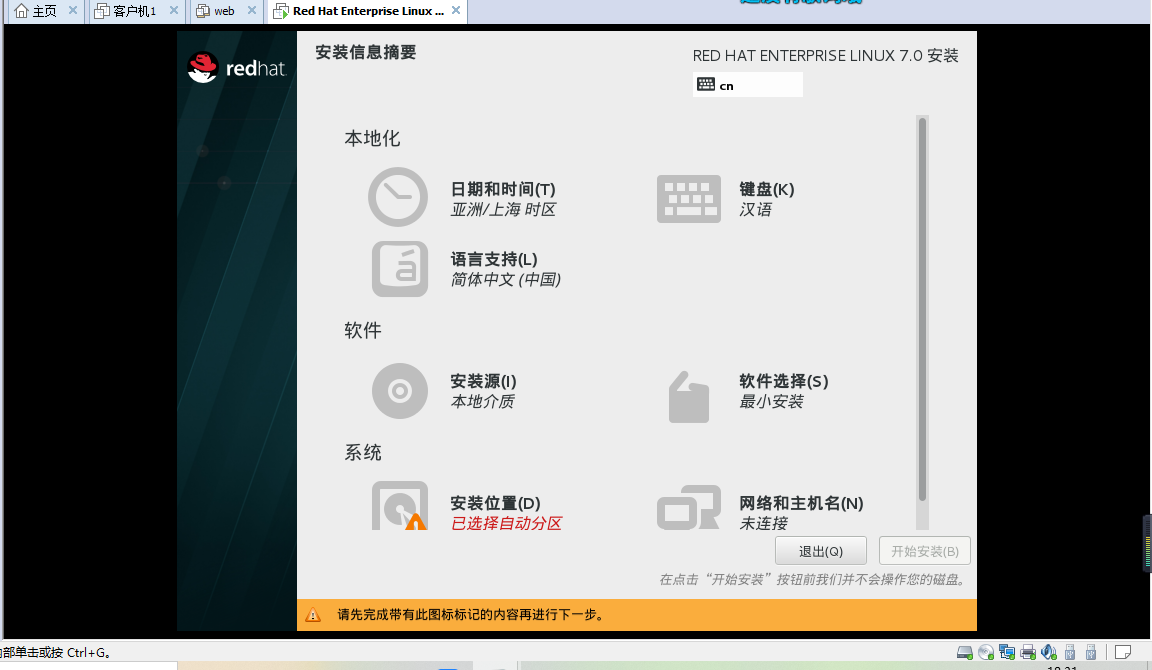Click the 简体中文 (中国) text

pyautogui.click(x=505, y=279)
